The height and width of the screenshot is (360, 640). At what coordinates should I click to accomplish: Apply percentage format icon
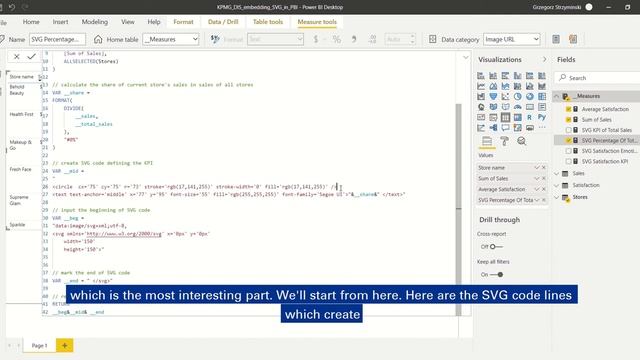click(x=336, y=39)
